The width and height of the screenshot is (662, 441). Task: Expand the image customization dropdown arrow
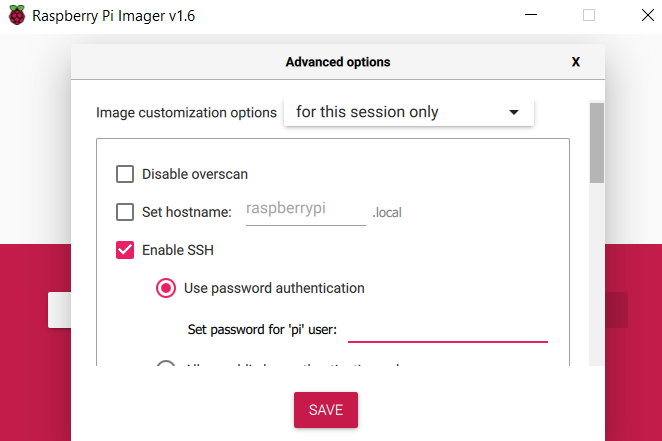click(x=514, y=112)
